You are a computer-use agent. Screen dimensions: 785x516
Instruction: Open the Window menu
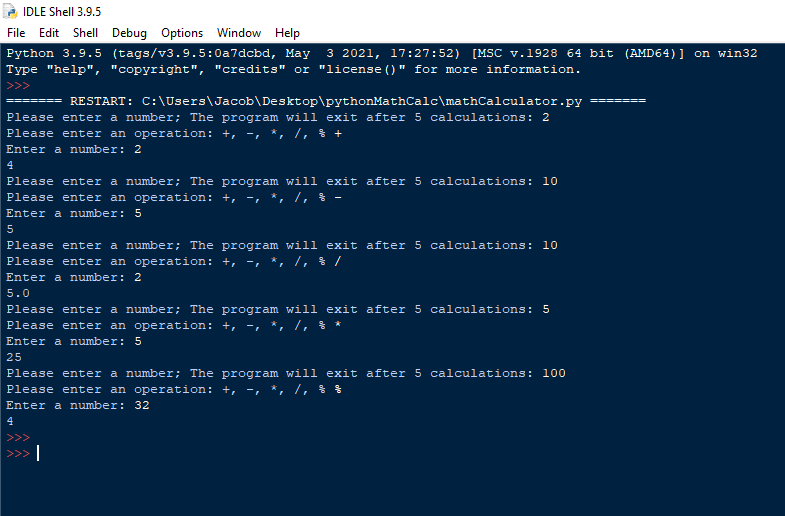[x=239, y=33]
